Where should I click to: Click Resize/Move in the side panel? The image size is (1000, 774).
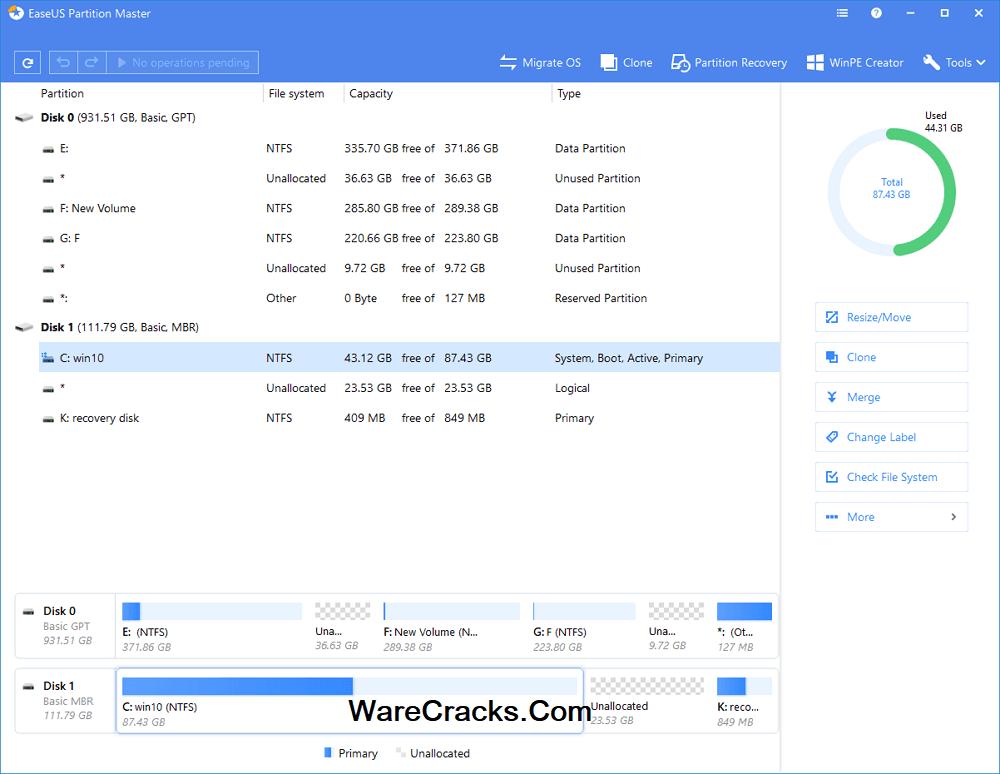pyautogui.click(x=891, y=317)
